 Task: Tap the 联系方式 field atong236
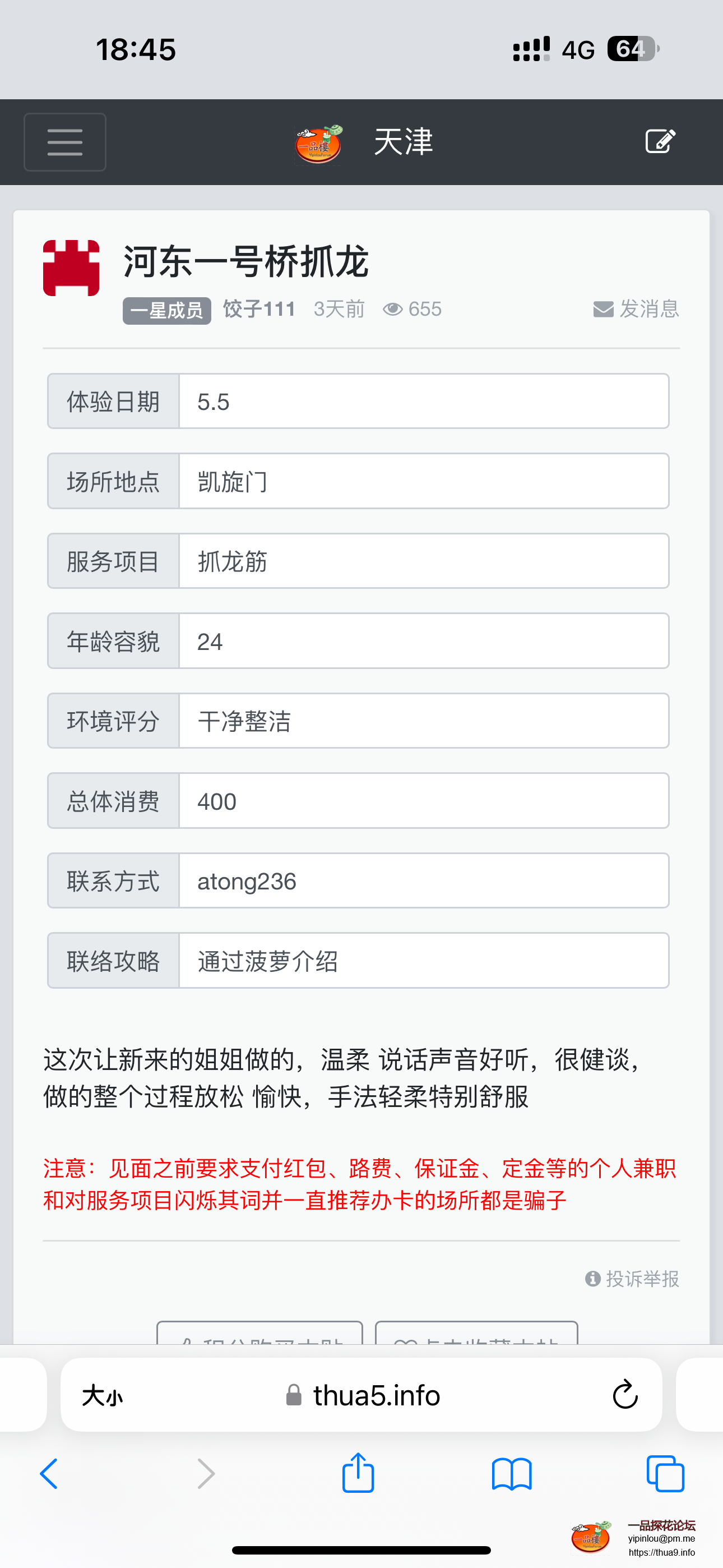click(424, 881)
